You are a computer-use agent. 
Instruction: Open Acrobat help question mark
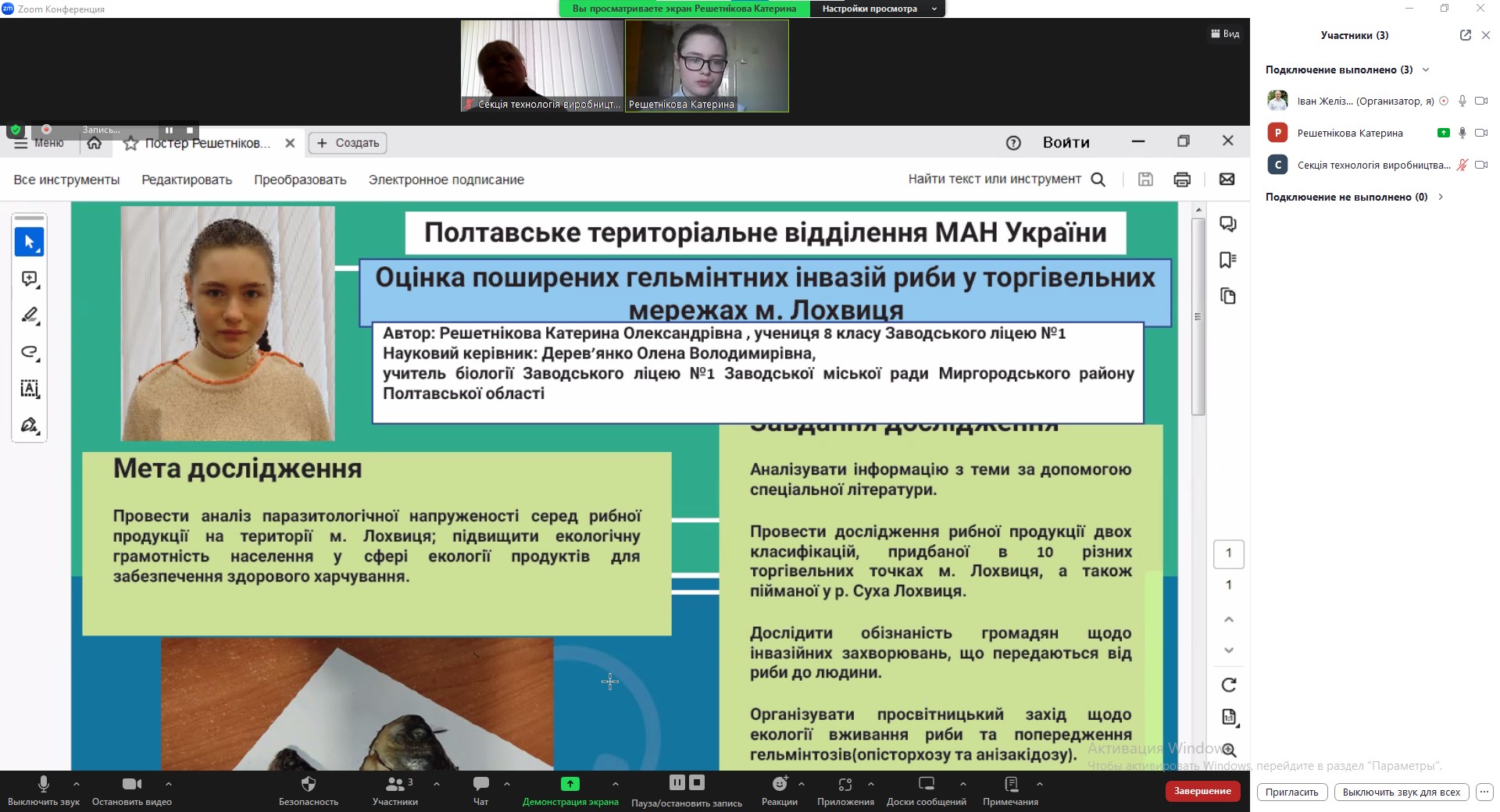click(x=1013, y=143)
